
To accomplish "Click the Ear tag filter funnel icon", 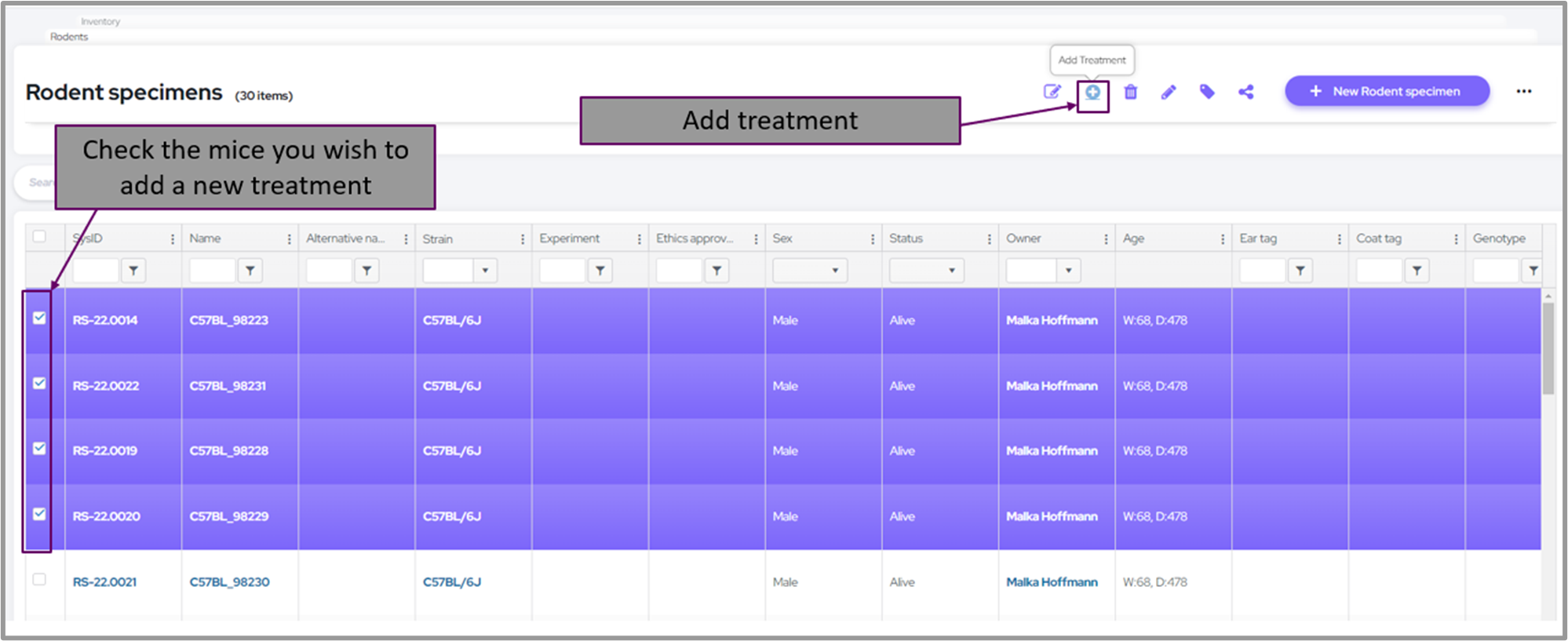I will tap(1300, 271).
